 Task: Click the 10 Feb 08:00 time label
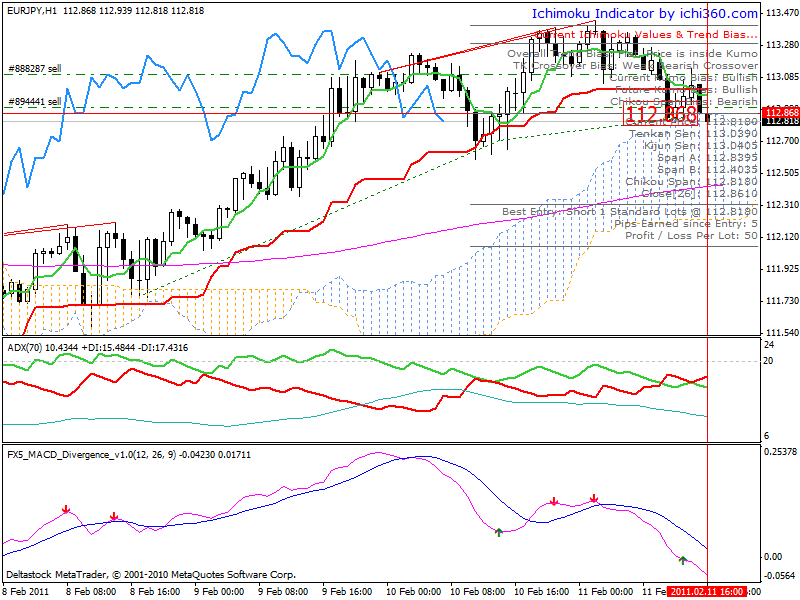[x=477, y=592]
